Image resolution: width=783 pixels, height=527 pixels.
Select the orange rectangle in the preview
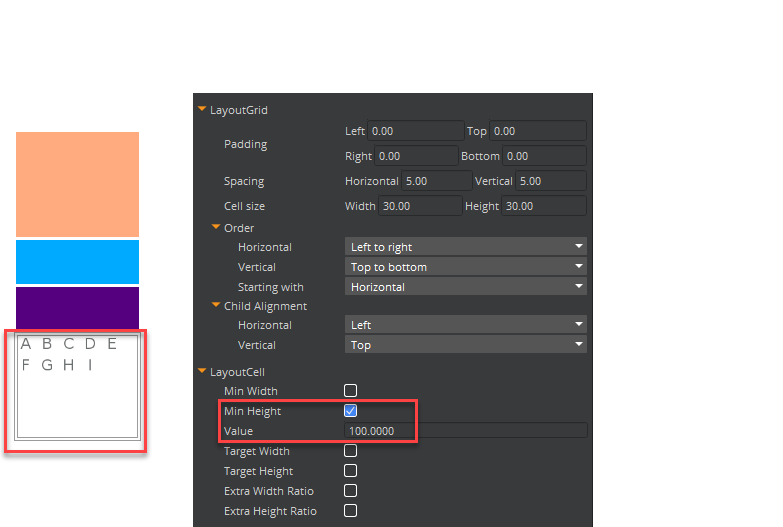77,184
